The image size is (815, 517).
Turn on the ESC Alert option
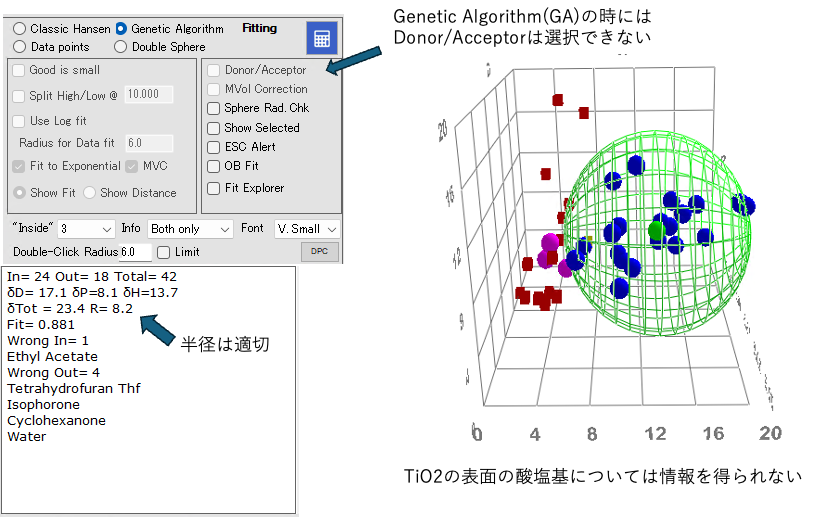tap(213, 147)
